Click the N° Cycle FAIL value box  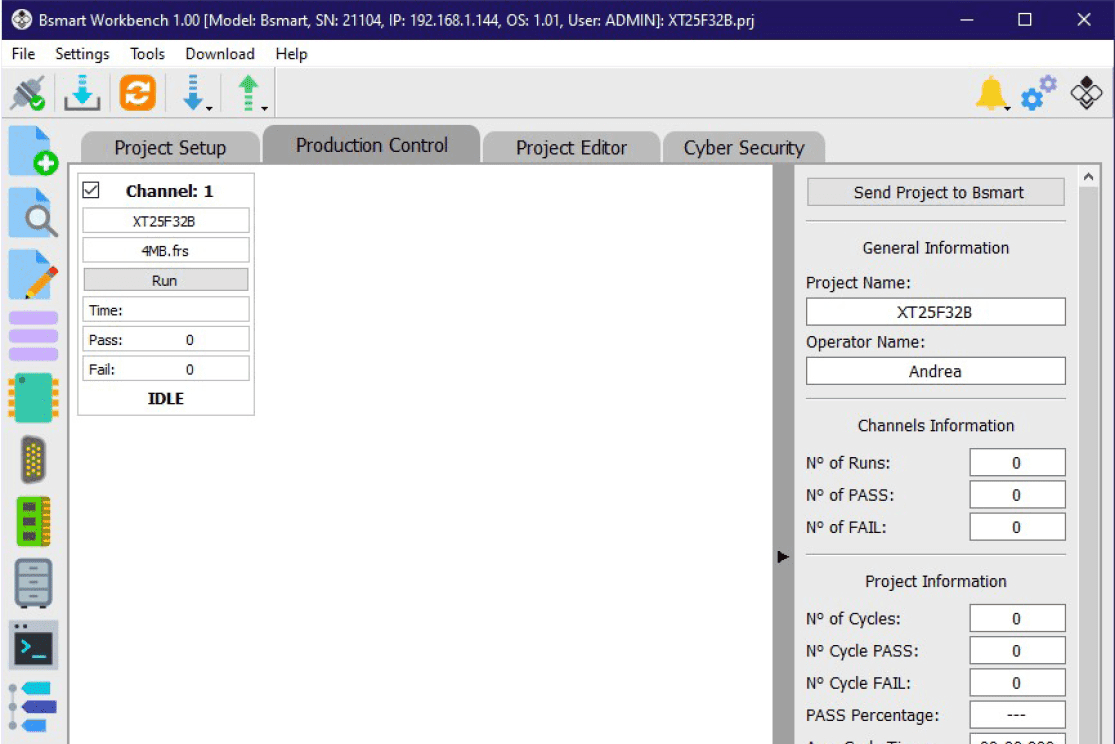tap(1017, 683)
